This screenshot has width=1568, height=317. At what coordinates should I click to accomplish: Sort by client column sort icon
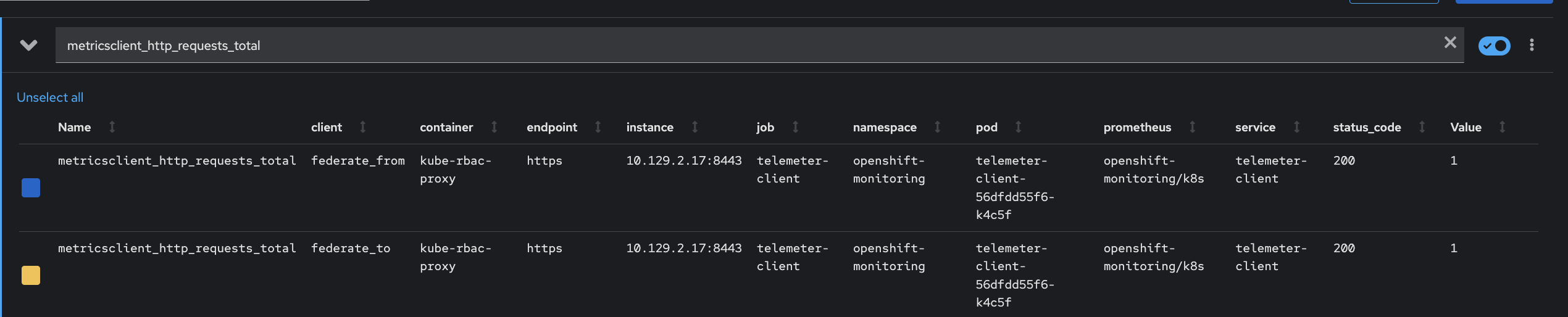click(363, 127)
